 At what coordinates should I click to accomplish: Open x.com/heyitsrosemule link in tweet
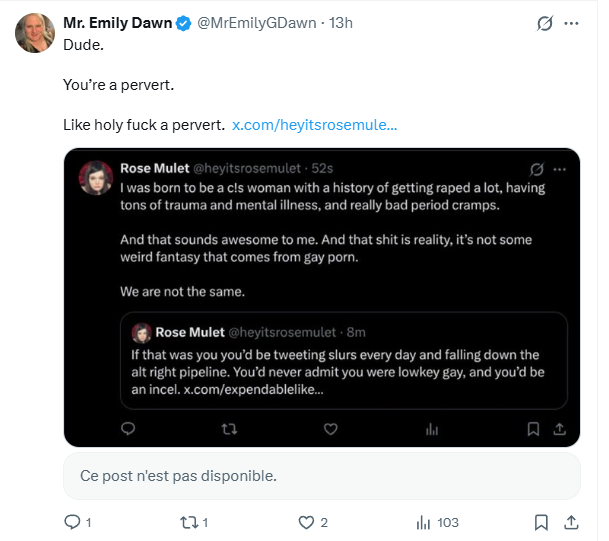[314, 125]
